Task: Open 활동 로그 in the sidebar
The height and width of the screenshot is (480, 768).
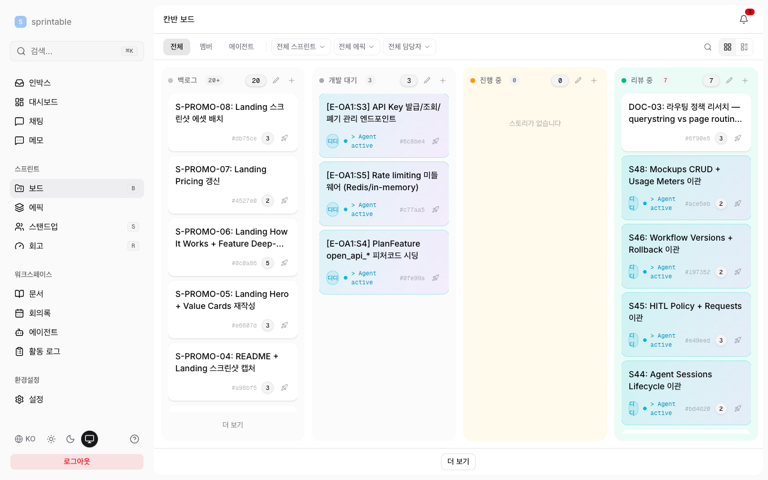Action: click(77, 351)
